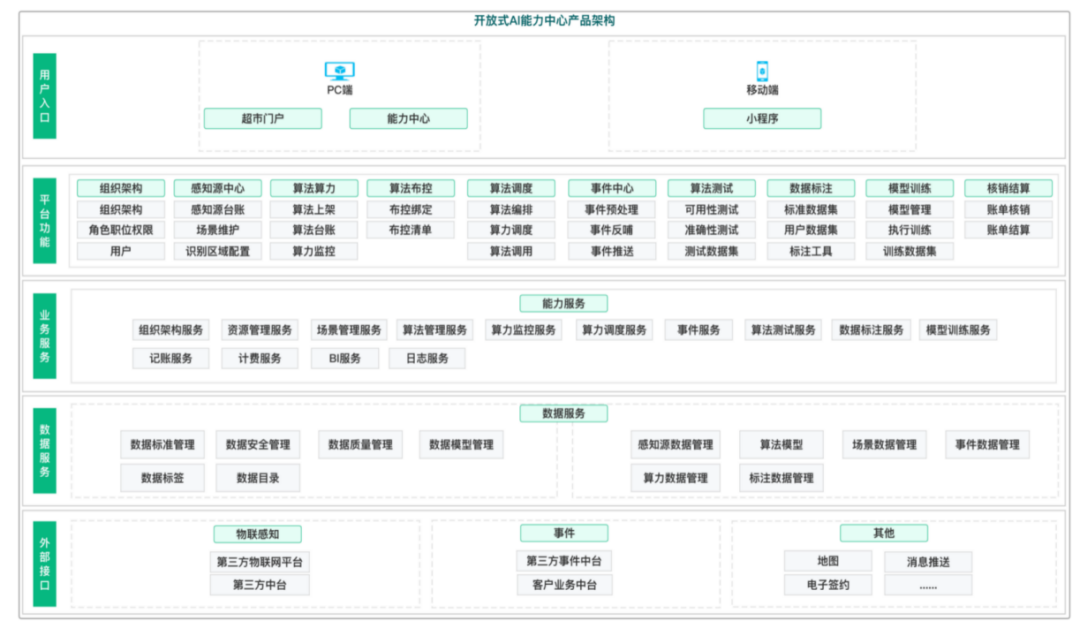Select the 账单结算 cell
The width and height of the screenshot is (1080, 636).
click(x=1008, y=230)
